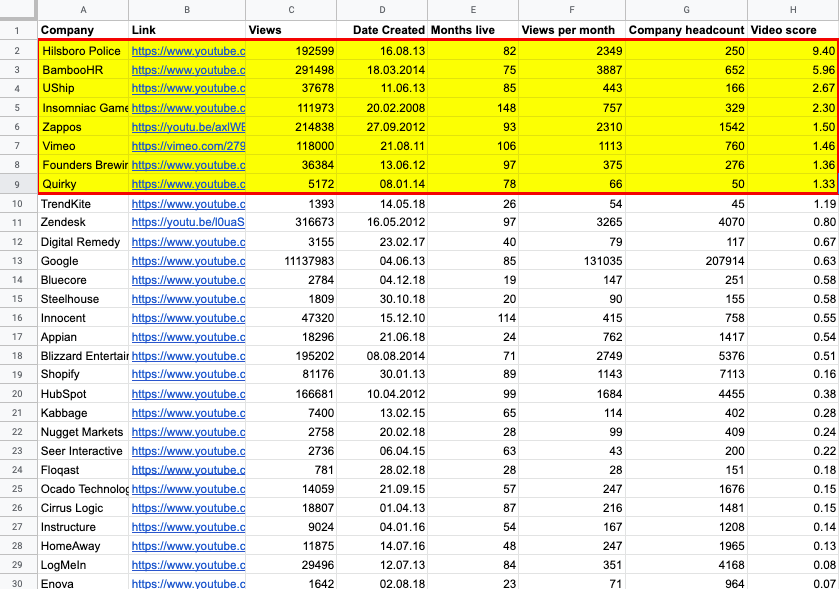The height and width of the screenshot is (589, 839).
Task: Select column H header
Action: pyautogui.click(x=793, y=10)
